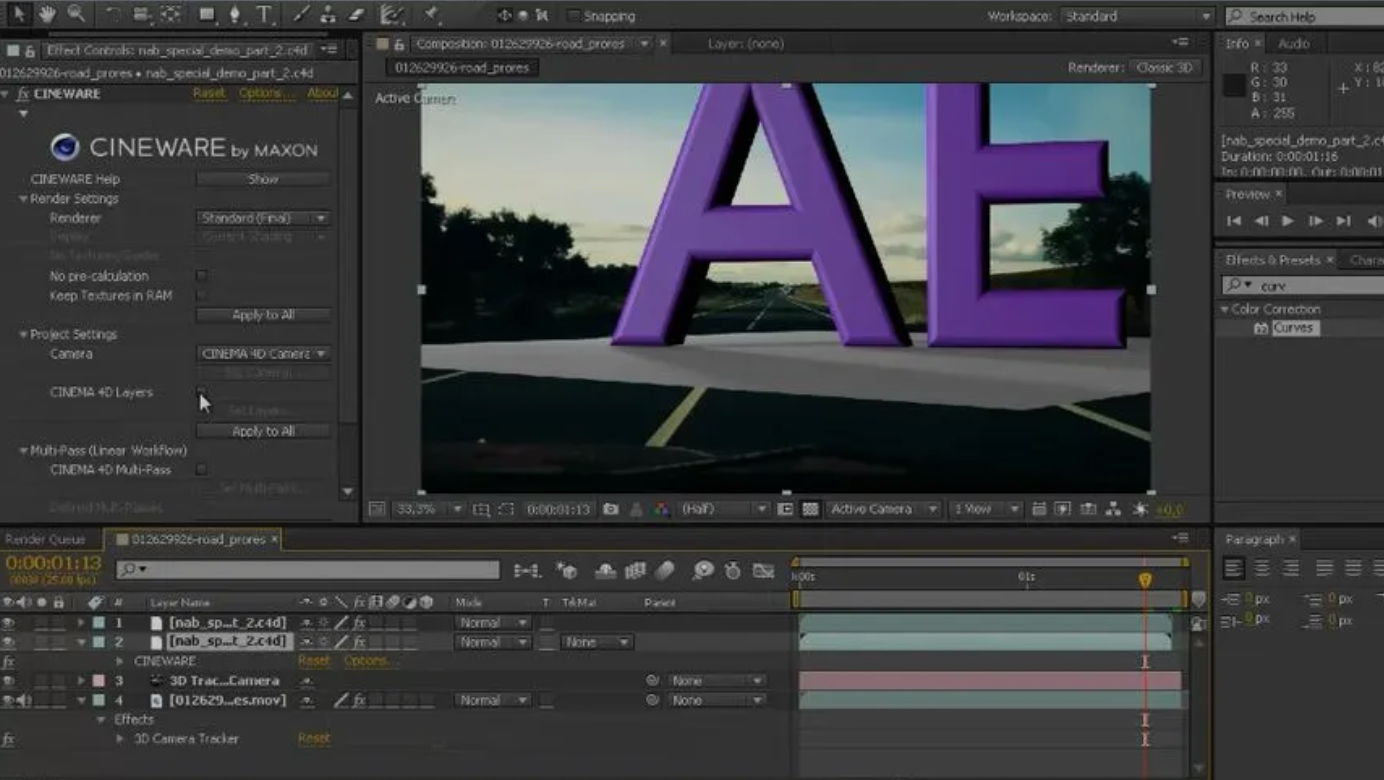
Task: Switch to the Render Queue tab
Action: pyautogui.click(x=45, y=539)
